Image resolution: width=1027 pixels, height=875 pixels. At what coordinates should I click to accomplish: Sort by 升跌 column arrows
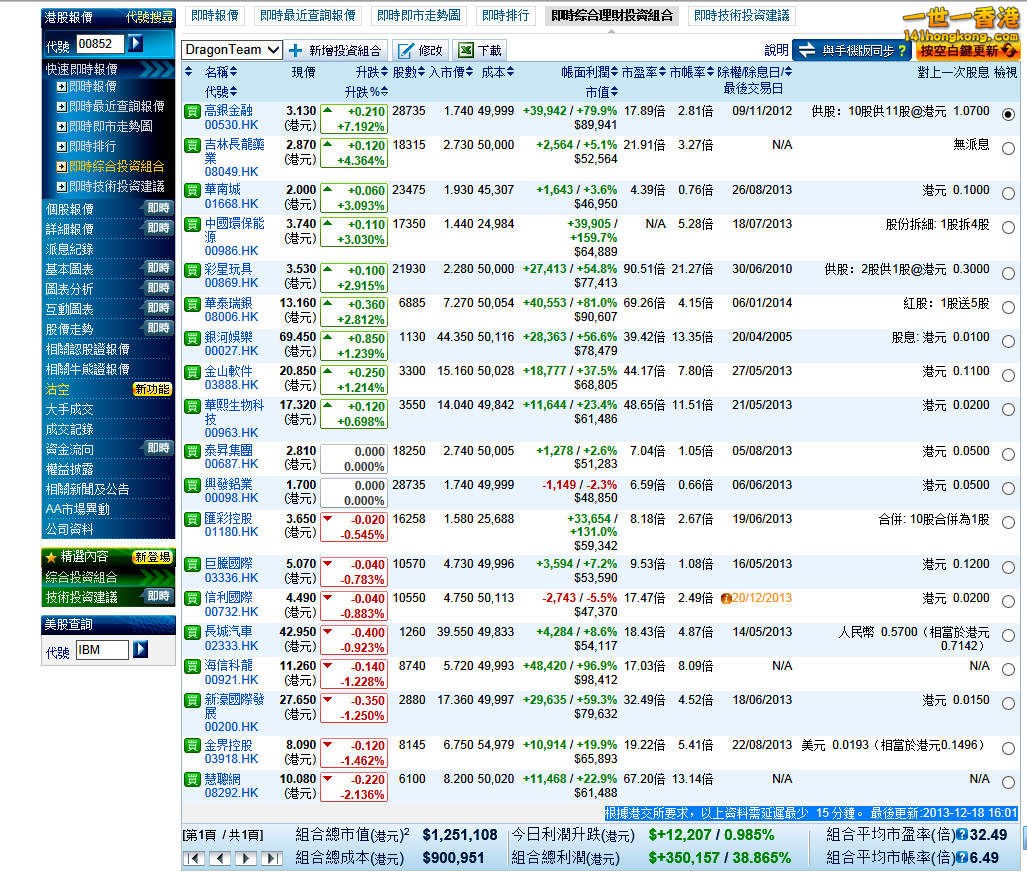[x=384, y=72]
